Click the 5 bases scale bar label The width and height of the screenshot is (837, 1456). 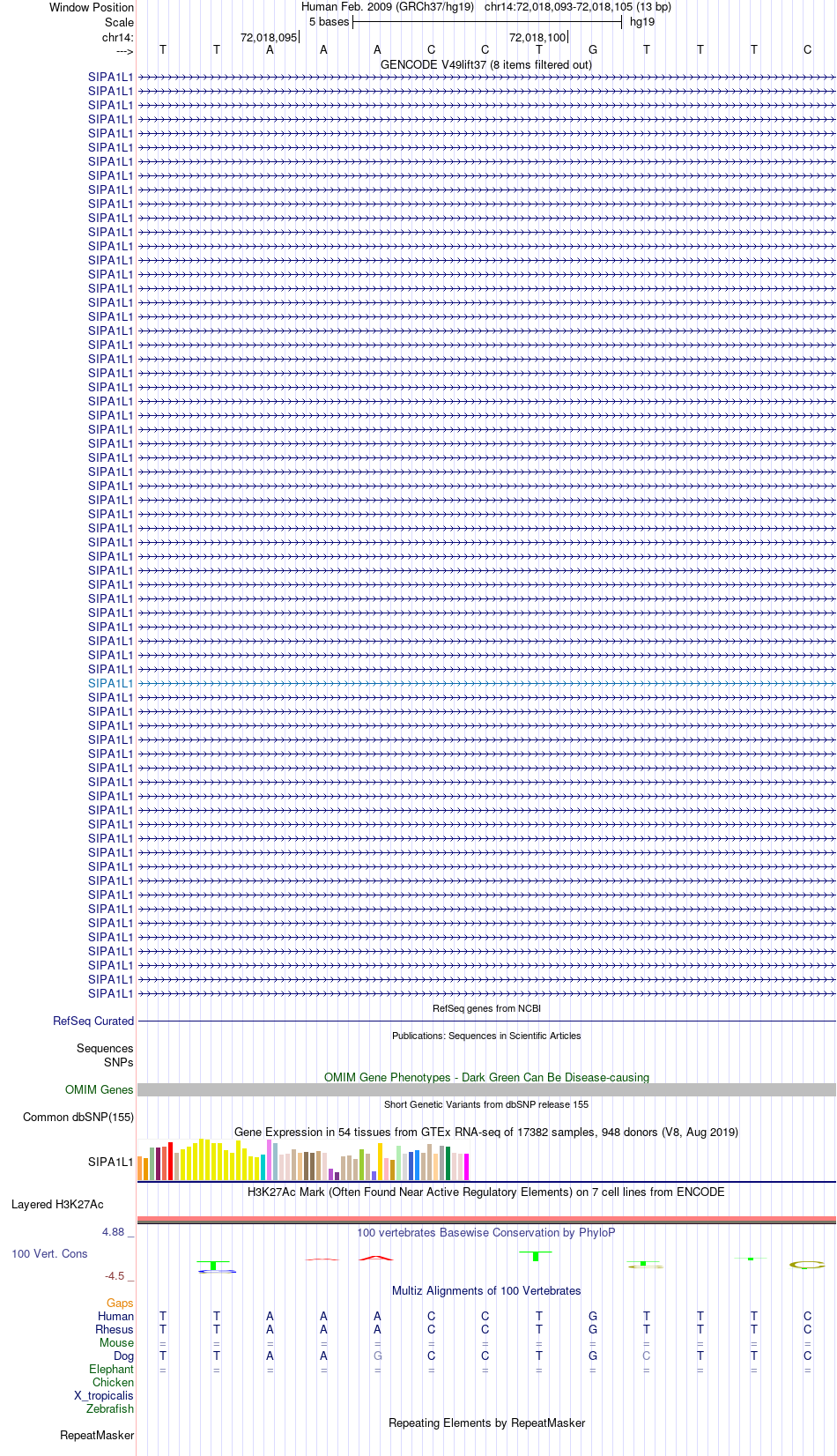click(x=329, y=22)
